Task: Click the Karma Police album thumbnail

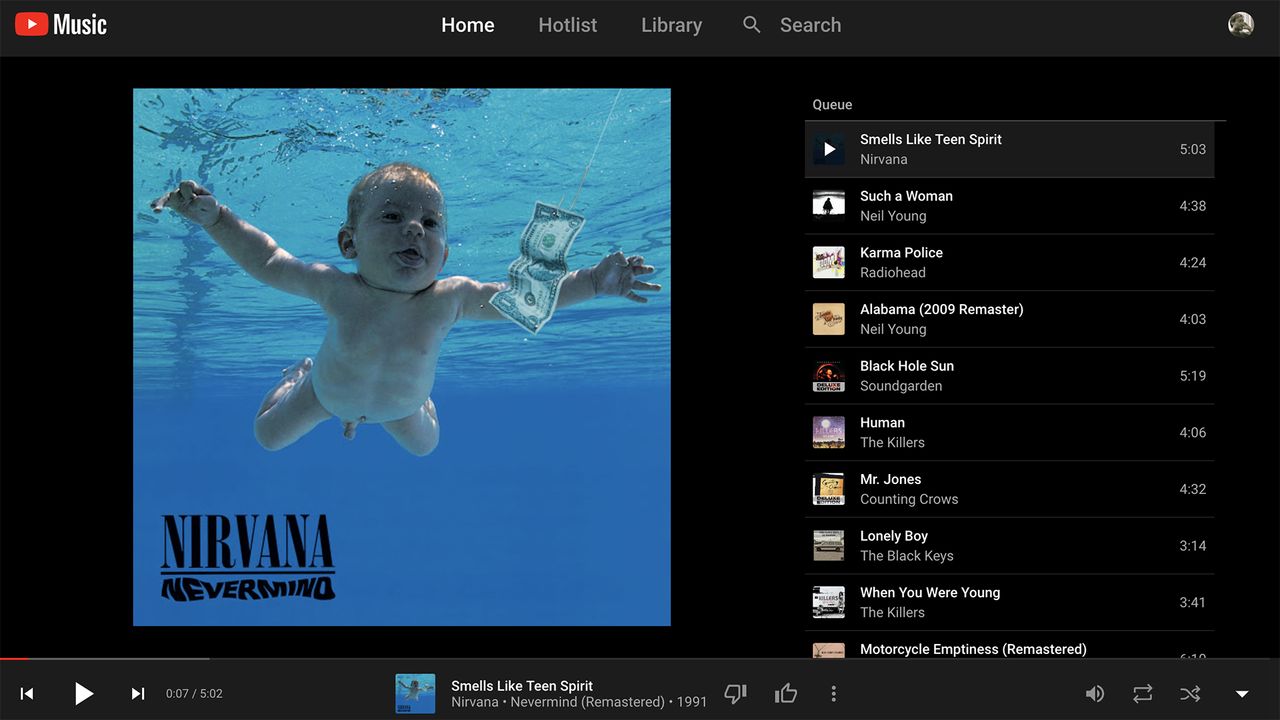Action: pos(829,262)
